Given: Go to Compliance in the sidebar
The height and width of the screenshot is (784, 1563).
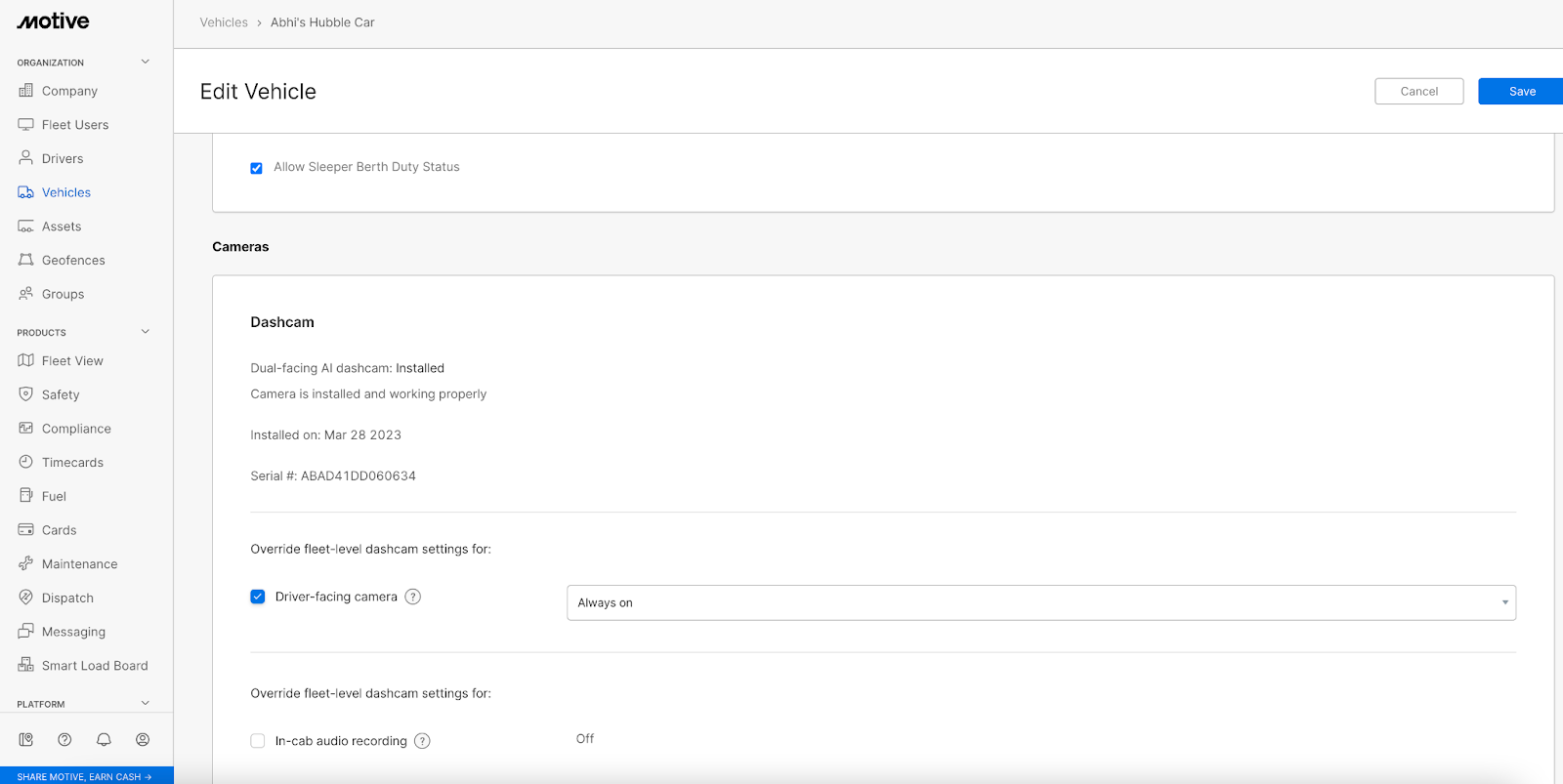Looking at the screenshot, I should (x=76, y=429).
